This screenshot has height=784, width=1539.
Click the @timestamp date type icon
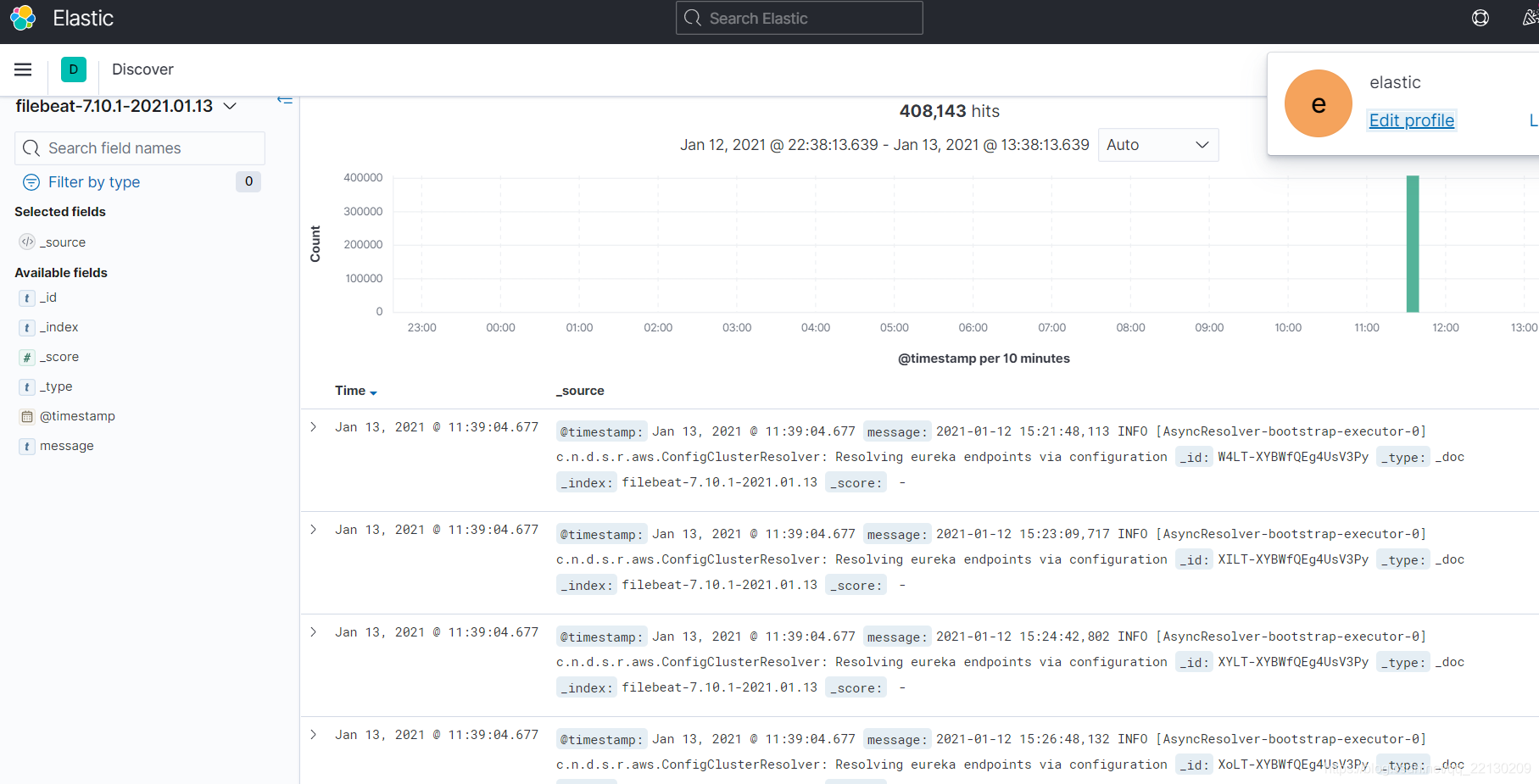pos(27,416)
